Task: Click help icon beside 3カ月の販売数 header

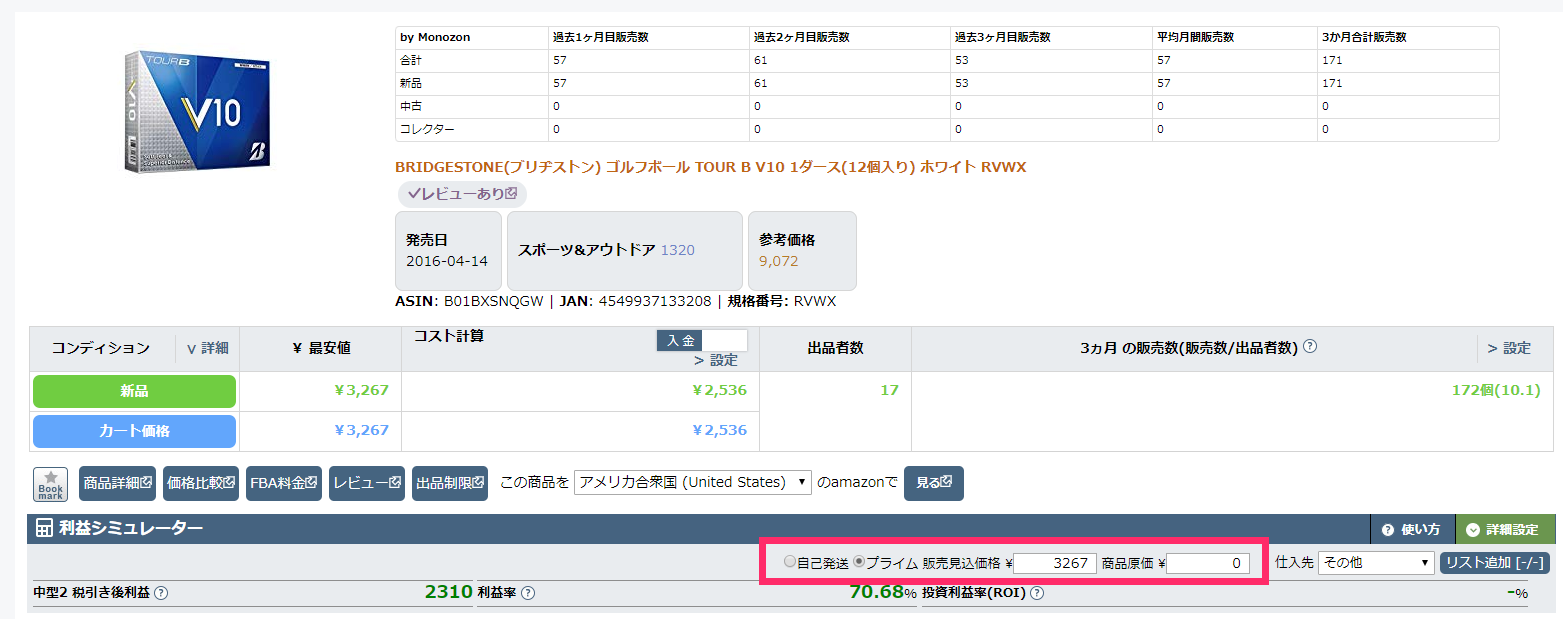Action: pyautogui.click(x=1310, y=348)
